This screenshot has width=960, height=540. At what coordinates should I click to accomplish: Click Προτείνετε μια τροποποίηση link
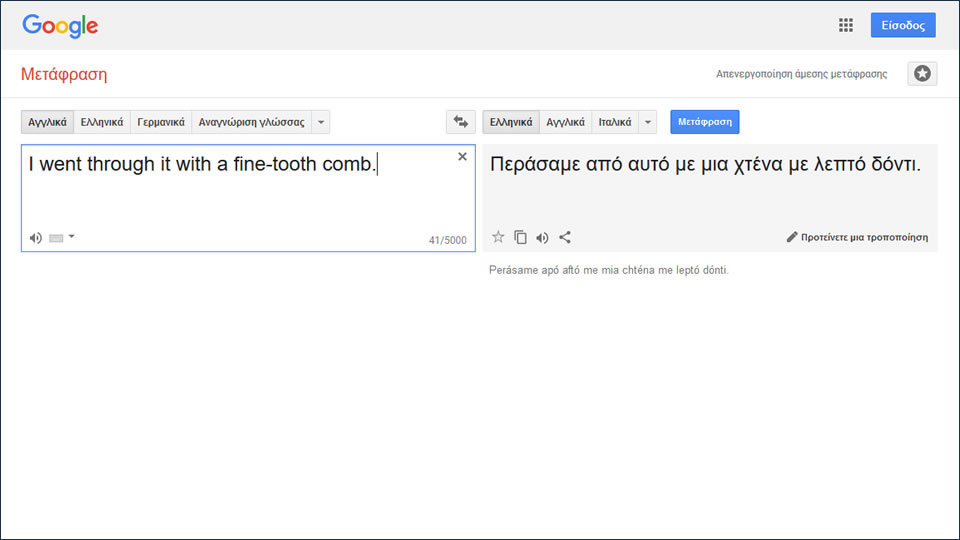(864, 238)
